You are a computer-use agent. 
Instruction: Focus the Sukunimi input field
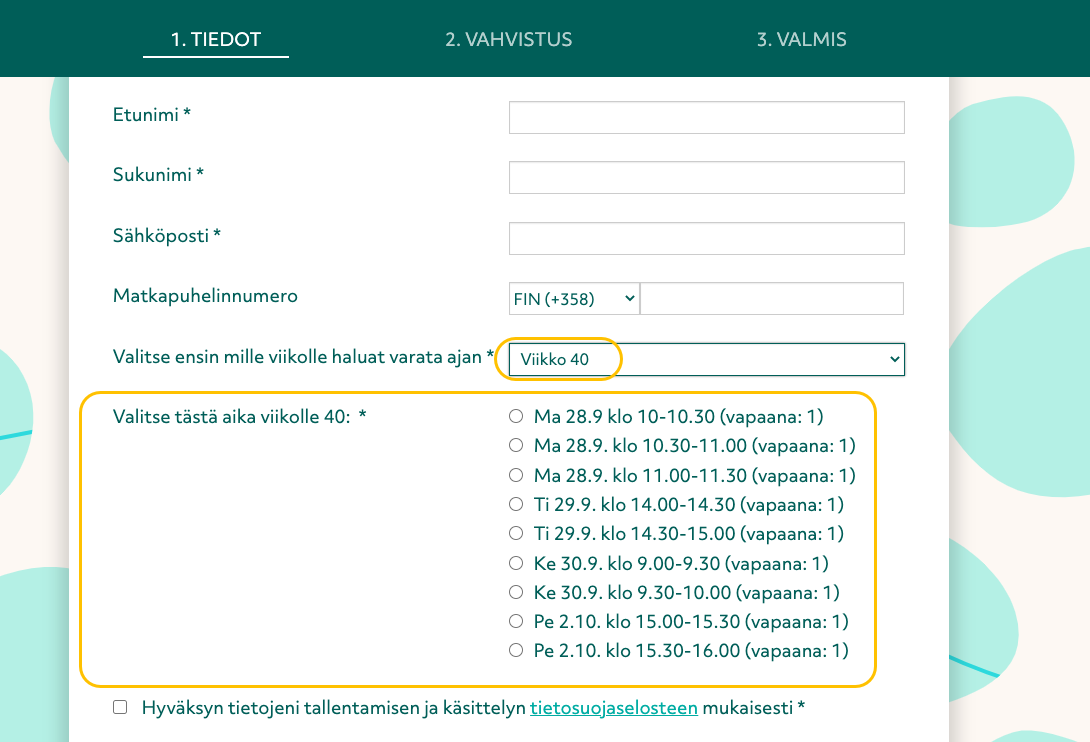point(706,177)
